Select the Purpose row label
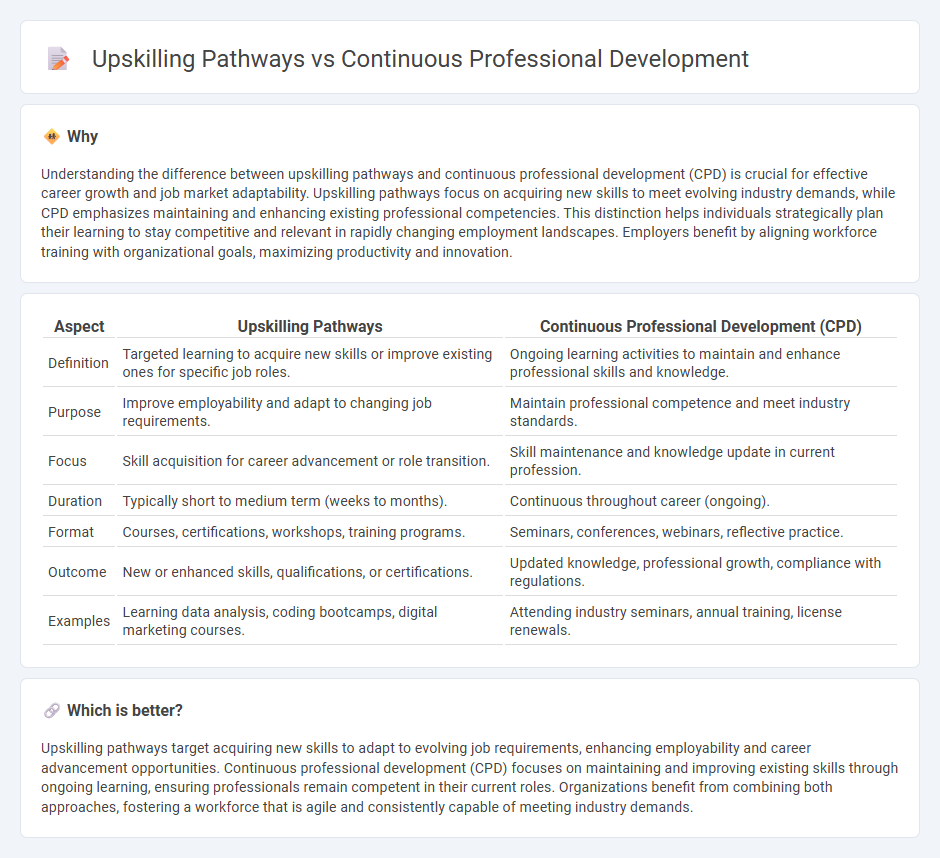940x858 pixels. coord(74,412)
